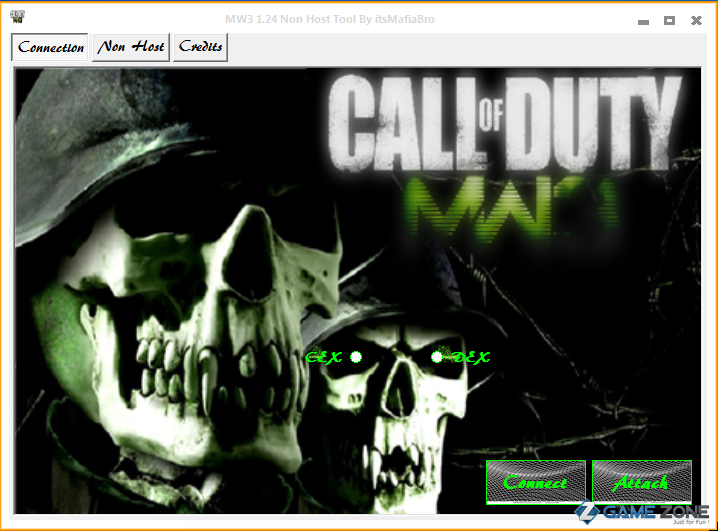Open the Non Host tab
The width and height of the screenshot is (718, 531).
[131, 47]
